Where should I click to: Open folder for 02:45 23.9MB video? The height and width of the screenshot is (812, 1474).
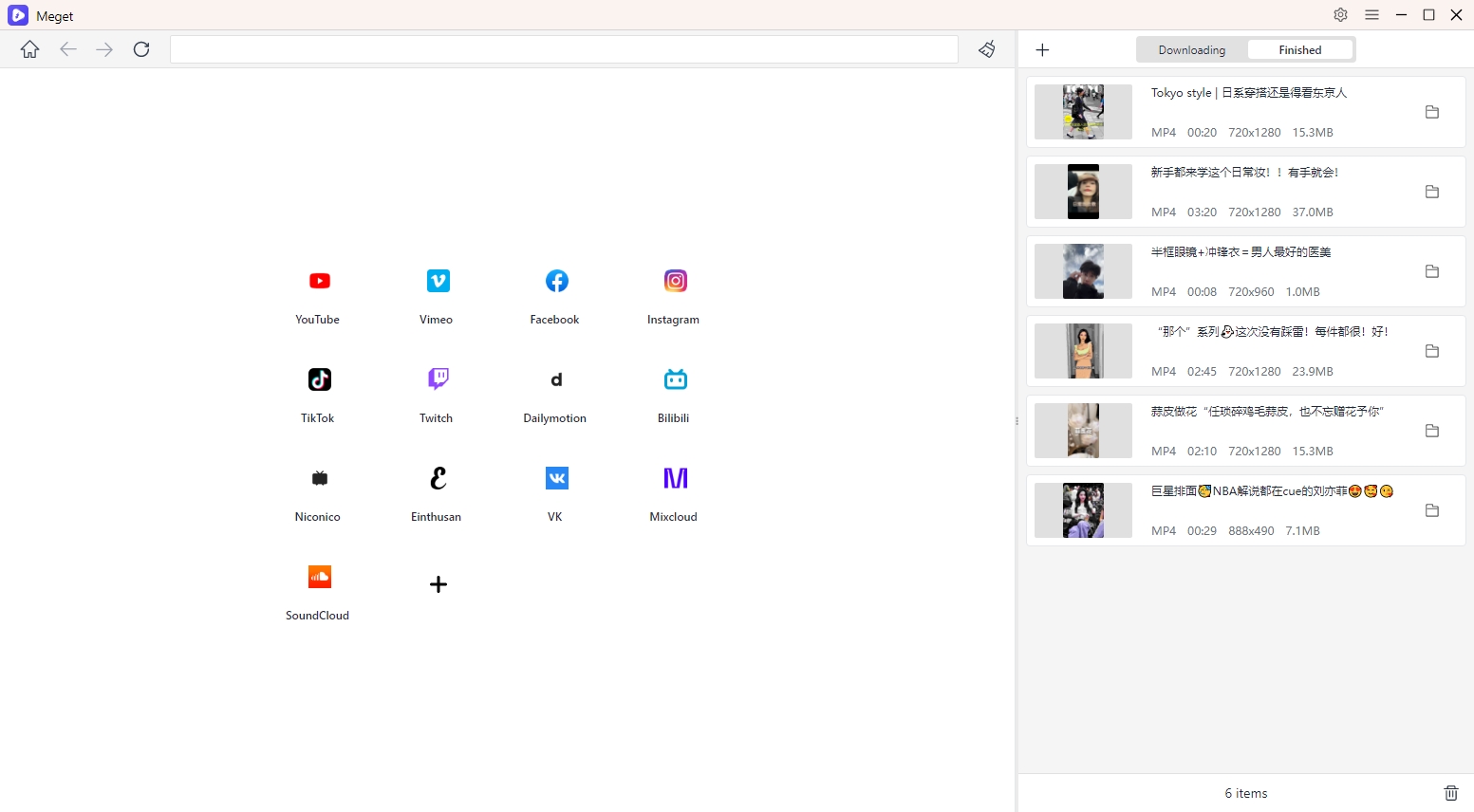(x=1432, y=351)
